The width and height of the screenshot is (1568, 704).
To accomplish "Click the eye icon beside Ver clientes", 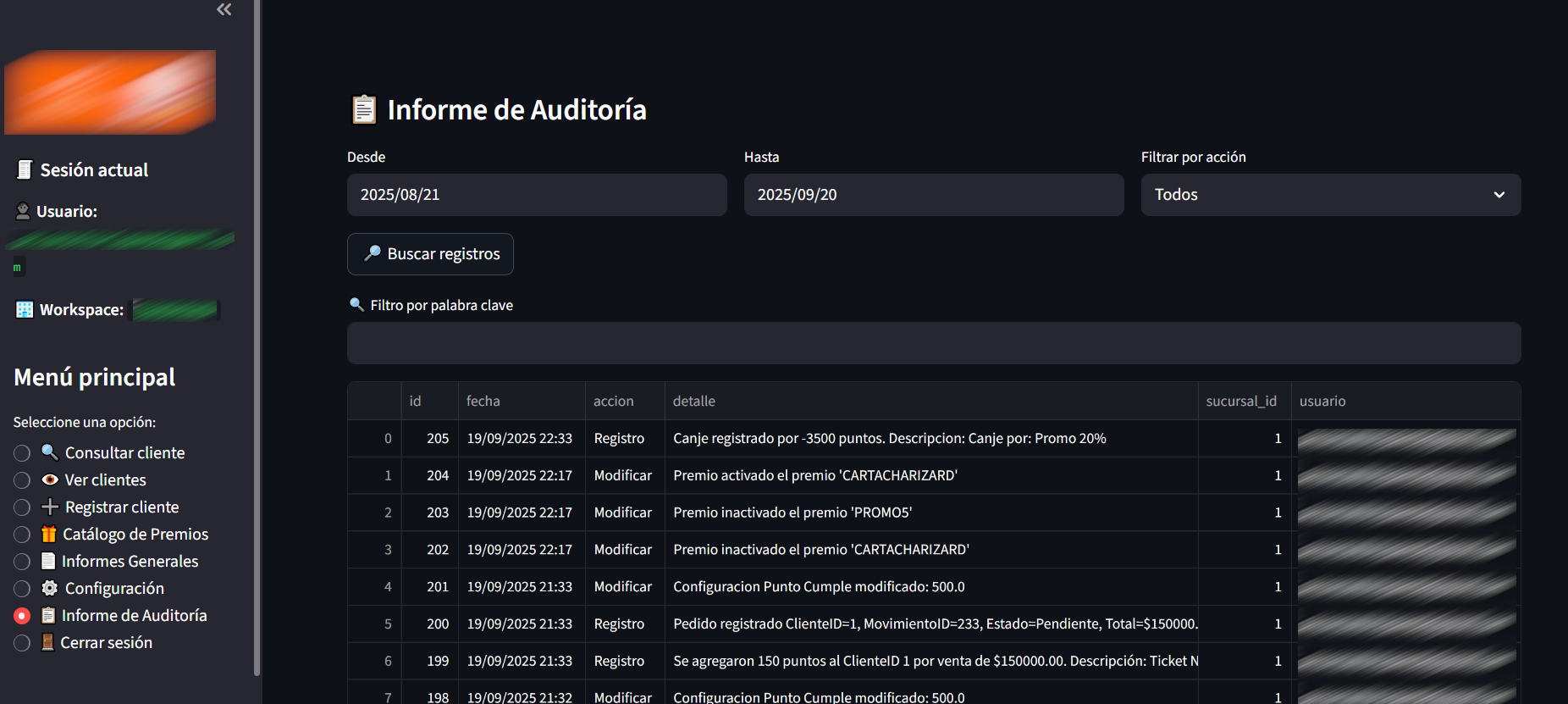I will coord(50,479).
